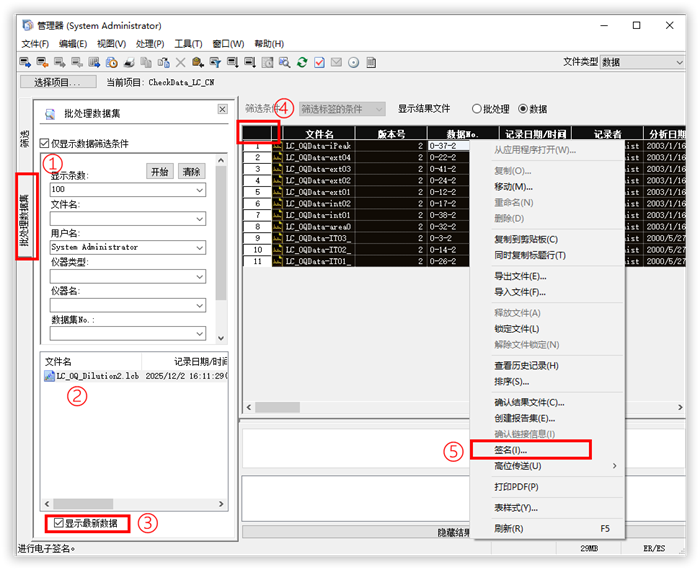Open the 工具(T) menu

[x=188, y=44]
